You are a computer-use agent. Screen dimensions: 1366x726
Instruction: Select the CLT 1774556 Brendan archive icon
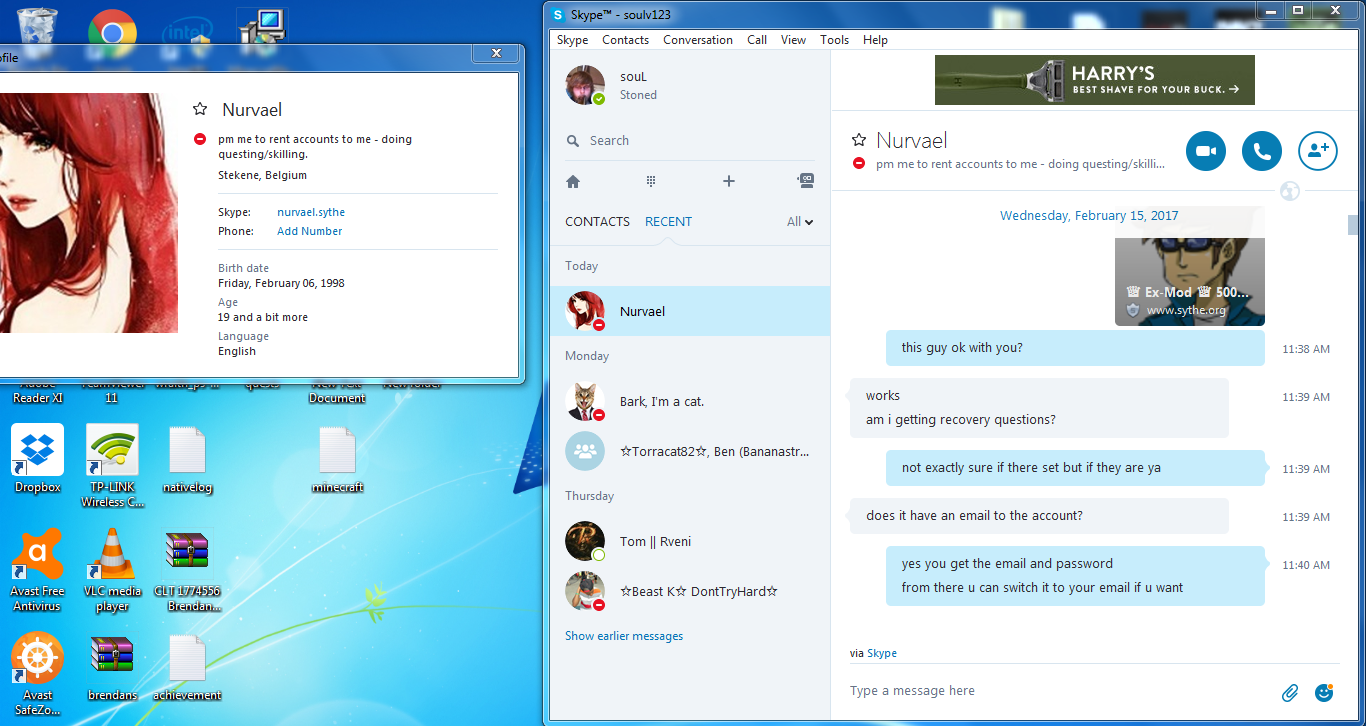[x=187, y=570]
